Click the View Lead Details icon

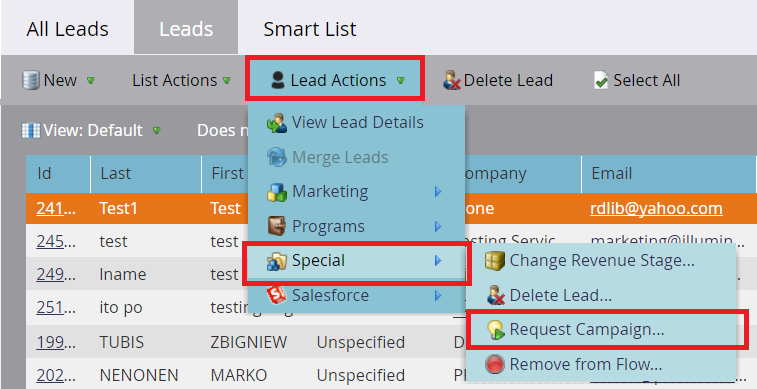point(277,123)
